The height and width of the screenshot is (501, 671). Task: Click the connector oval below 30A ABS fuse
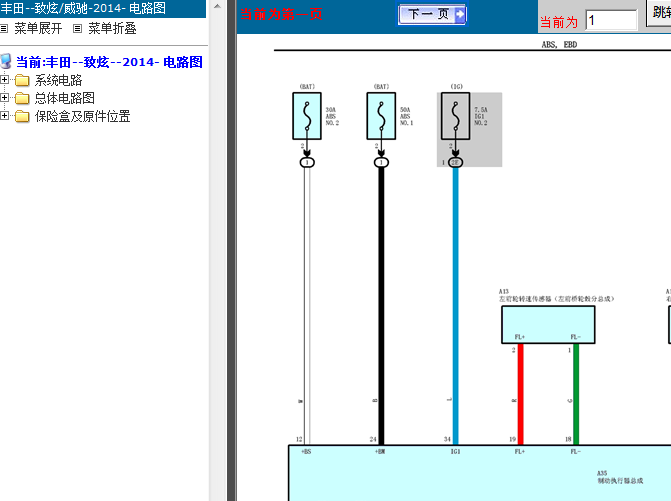click(307, 163)
